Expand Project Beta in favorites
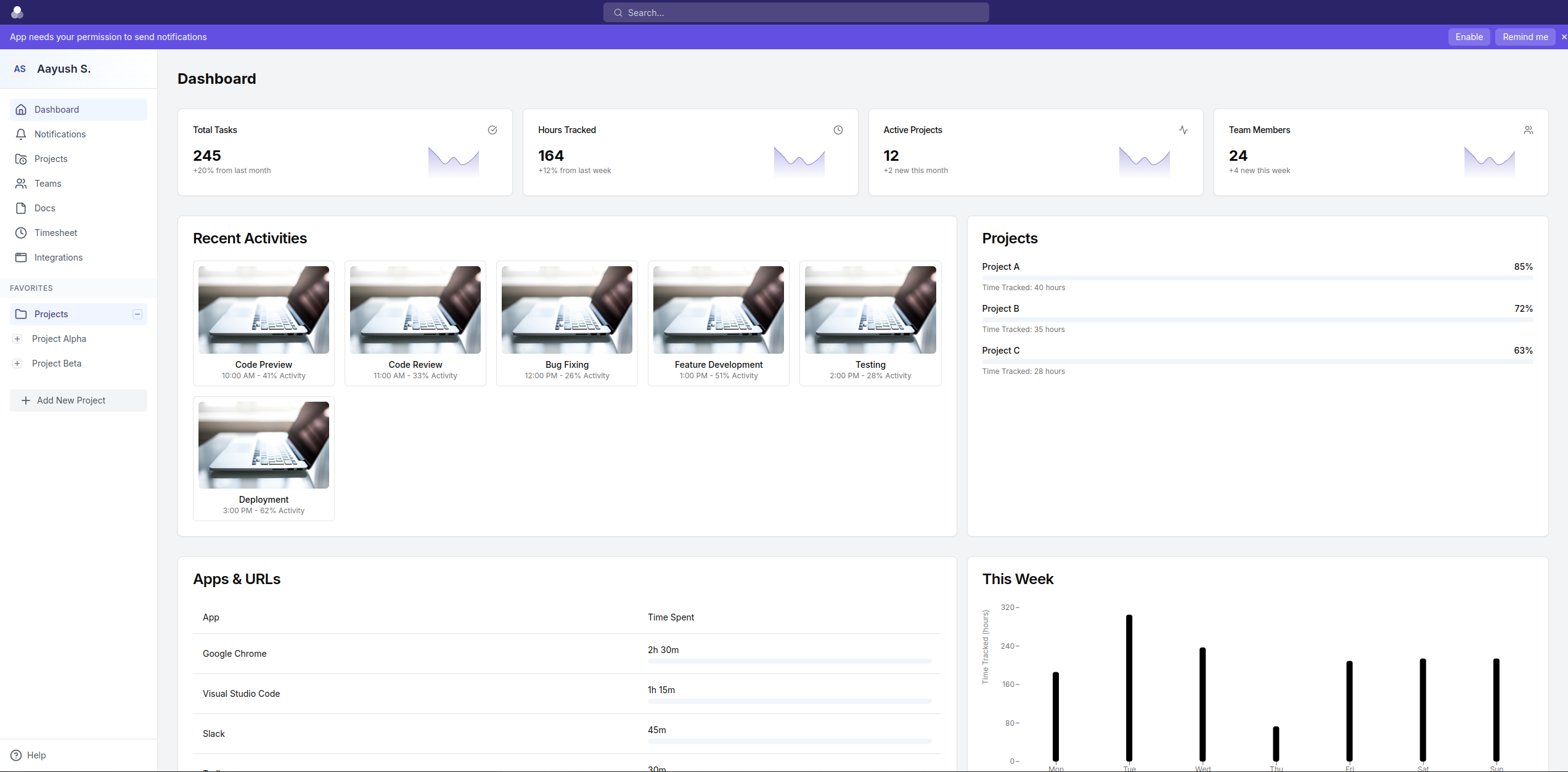Screen dimensions: 1568x772 coord(17,363)
